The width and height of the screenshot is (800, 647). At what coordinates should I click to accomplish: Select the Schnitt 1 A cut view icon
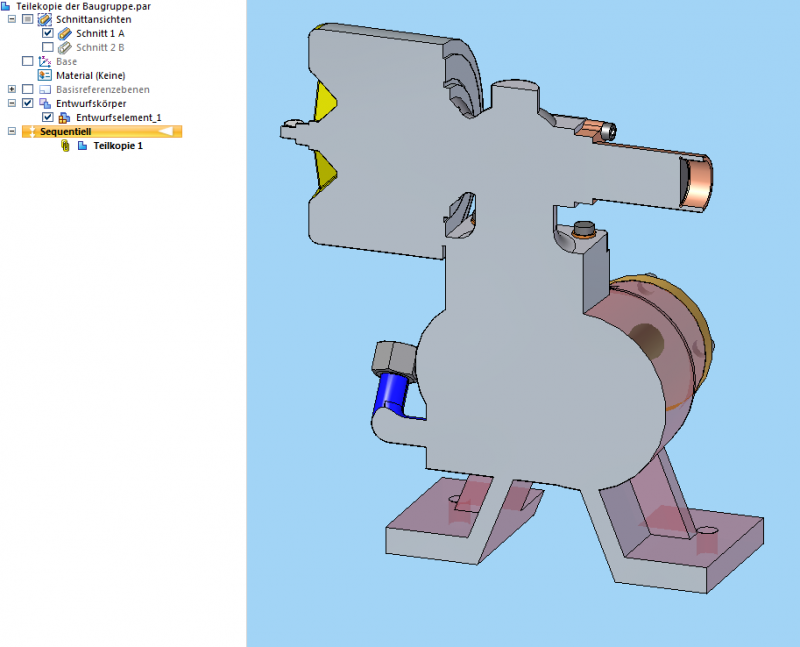(64, 31)
